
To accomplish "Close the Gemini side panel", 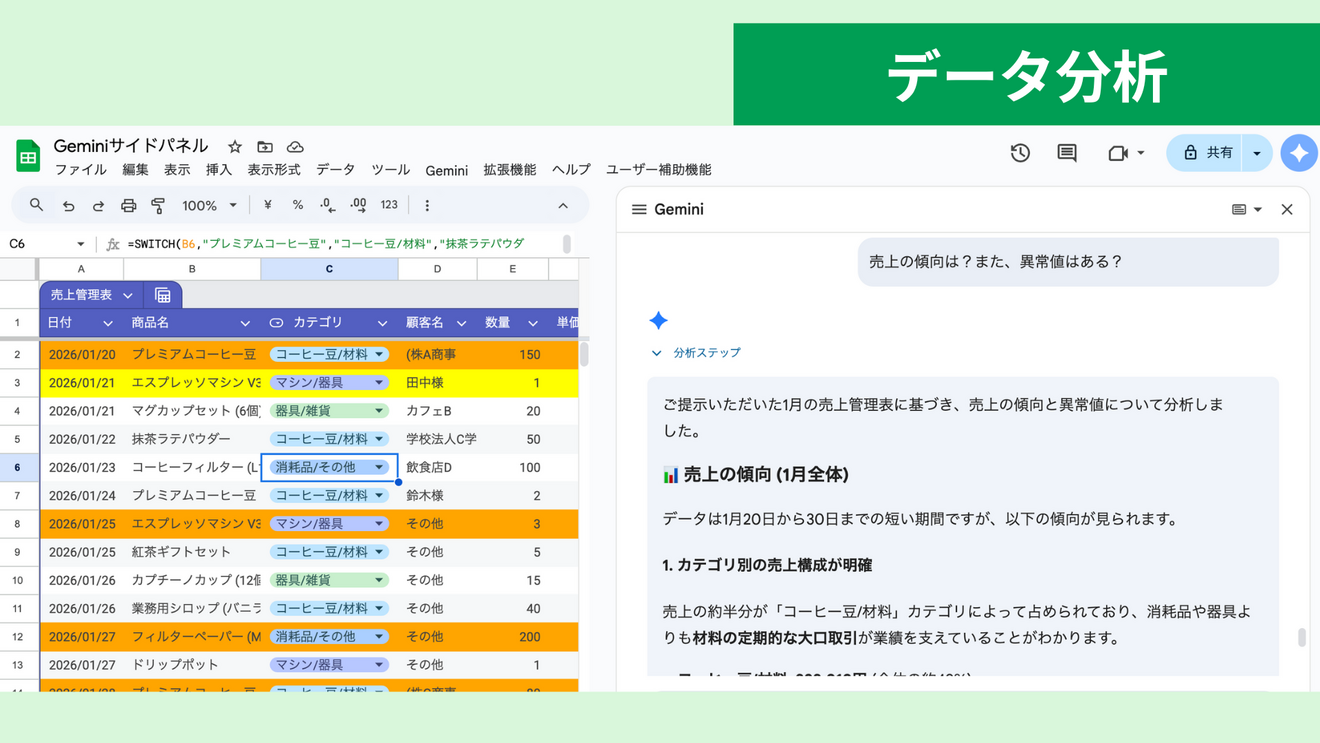I will (1287, 210).
